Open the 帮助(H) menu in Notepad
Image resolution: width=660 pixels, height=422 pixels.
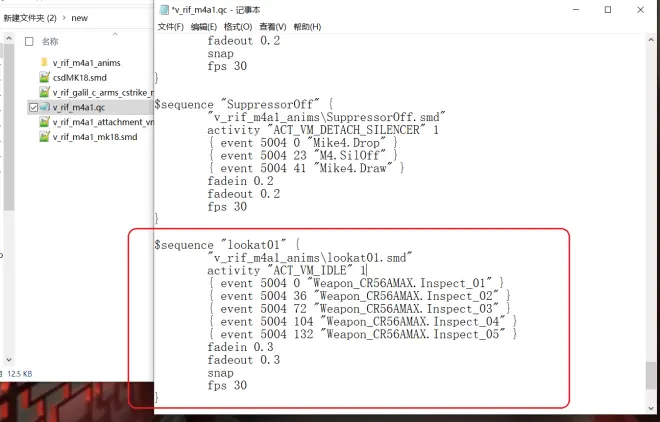pos(307,27)
